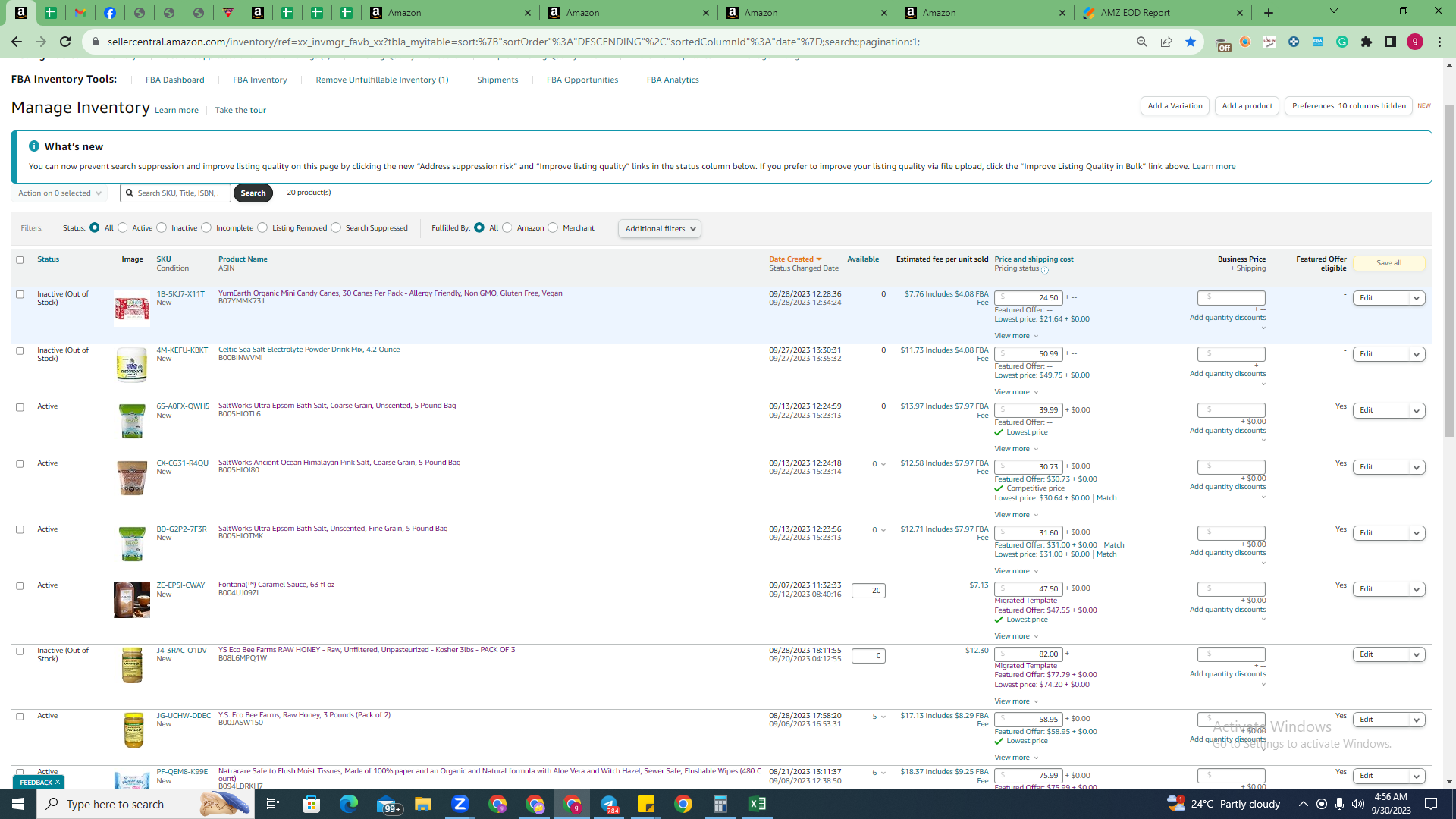This screenshot has height=819, width=1456.
Task: Open Remove Unfulfillable Inventory (1)
Action: pyautogui.click(x=382, y=80)
